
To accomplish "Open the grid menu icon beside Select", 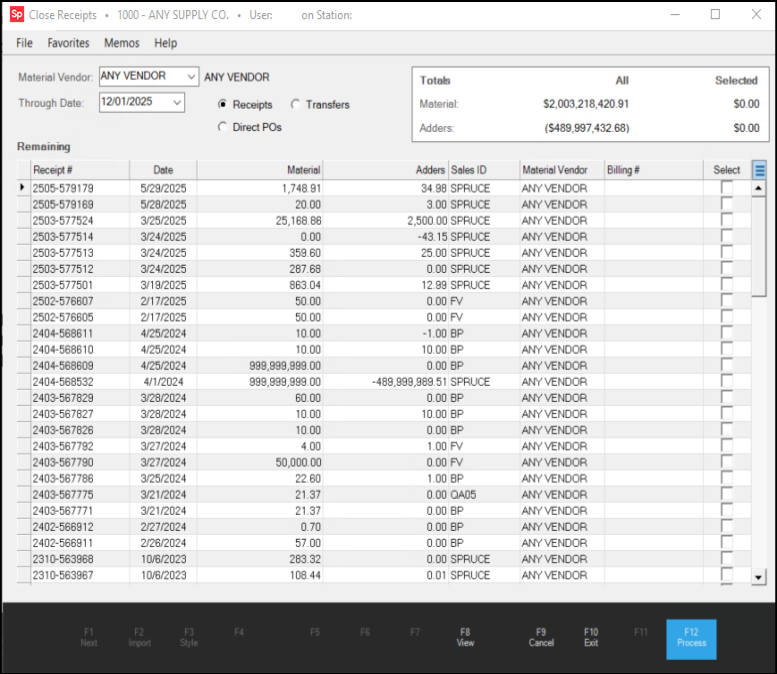I will coord(759,170).
